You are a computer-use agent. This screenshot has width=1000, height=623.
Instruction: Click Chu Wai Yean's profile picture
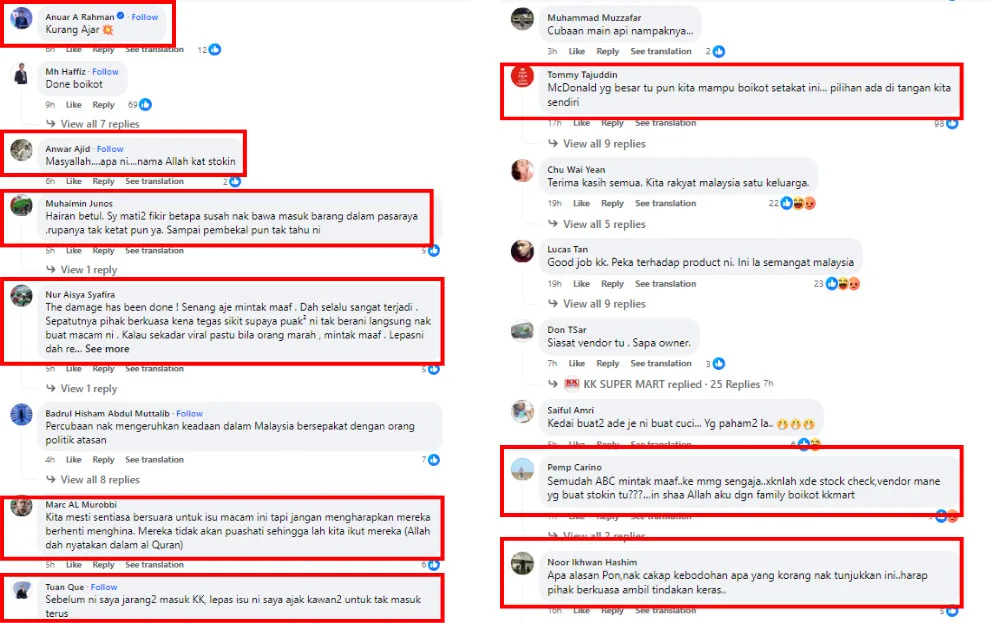click(x=522, y=171)
